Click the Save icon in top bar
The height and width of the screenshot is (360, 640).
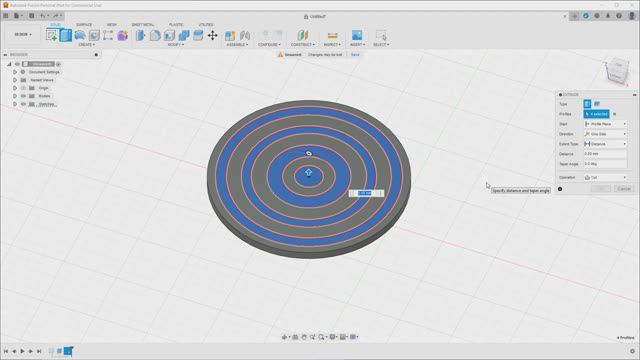click(31, 16)
